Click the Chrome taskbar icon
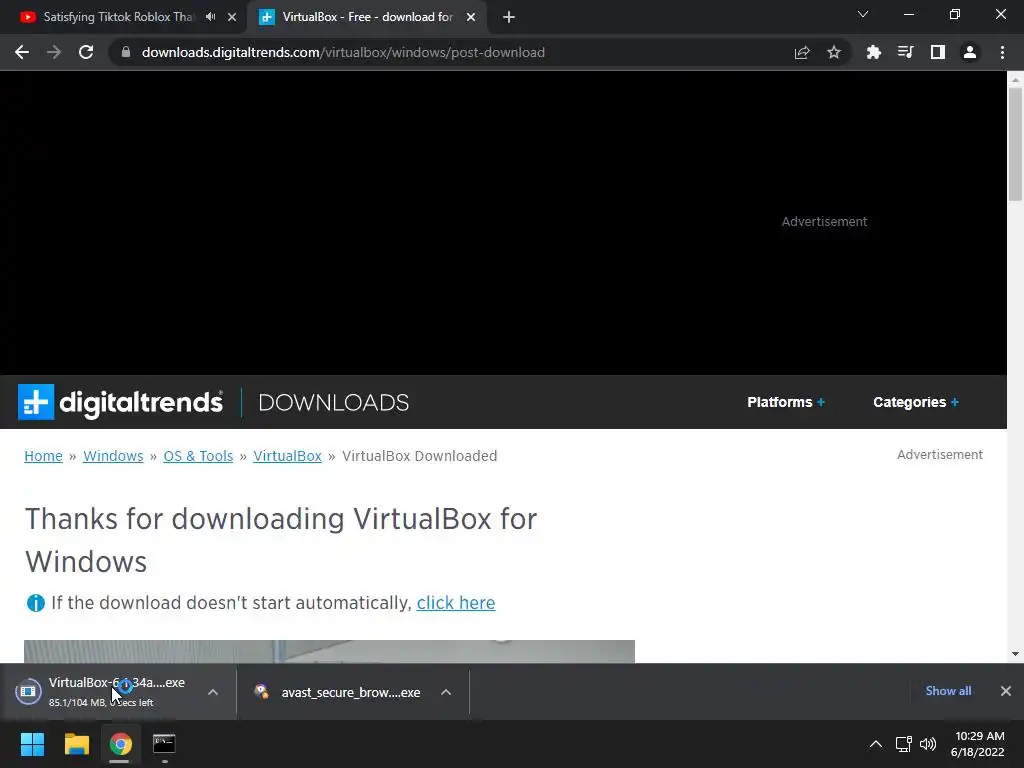1024x768 pixels. (x=120, y=744)
